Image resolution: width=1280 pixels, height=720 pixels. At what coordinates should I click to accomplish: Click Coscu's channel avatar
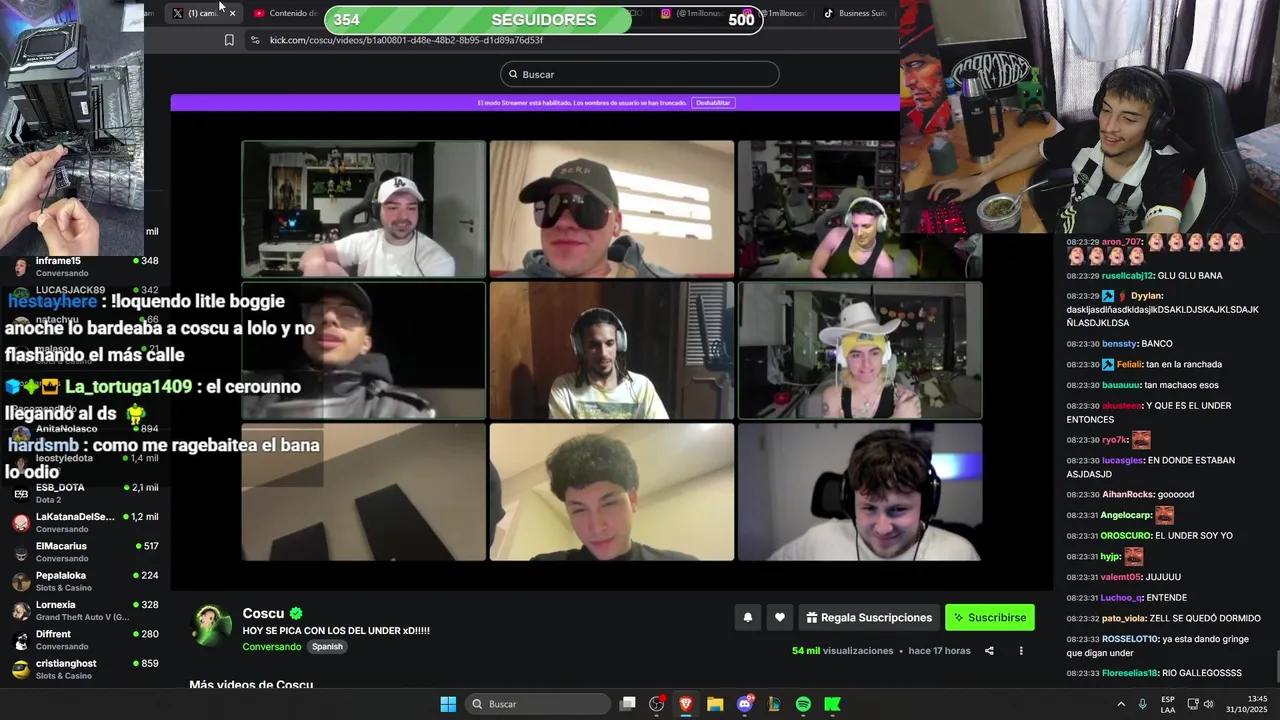click(x=212, y=625)
